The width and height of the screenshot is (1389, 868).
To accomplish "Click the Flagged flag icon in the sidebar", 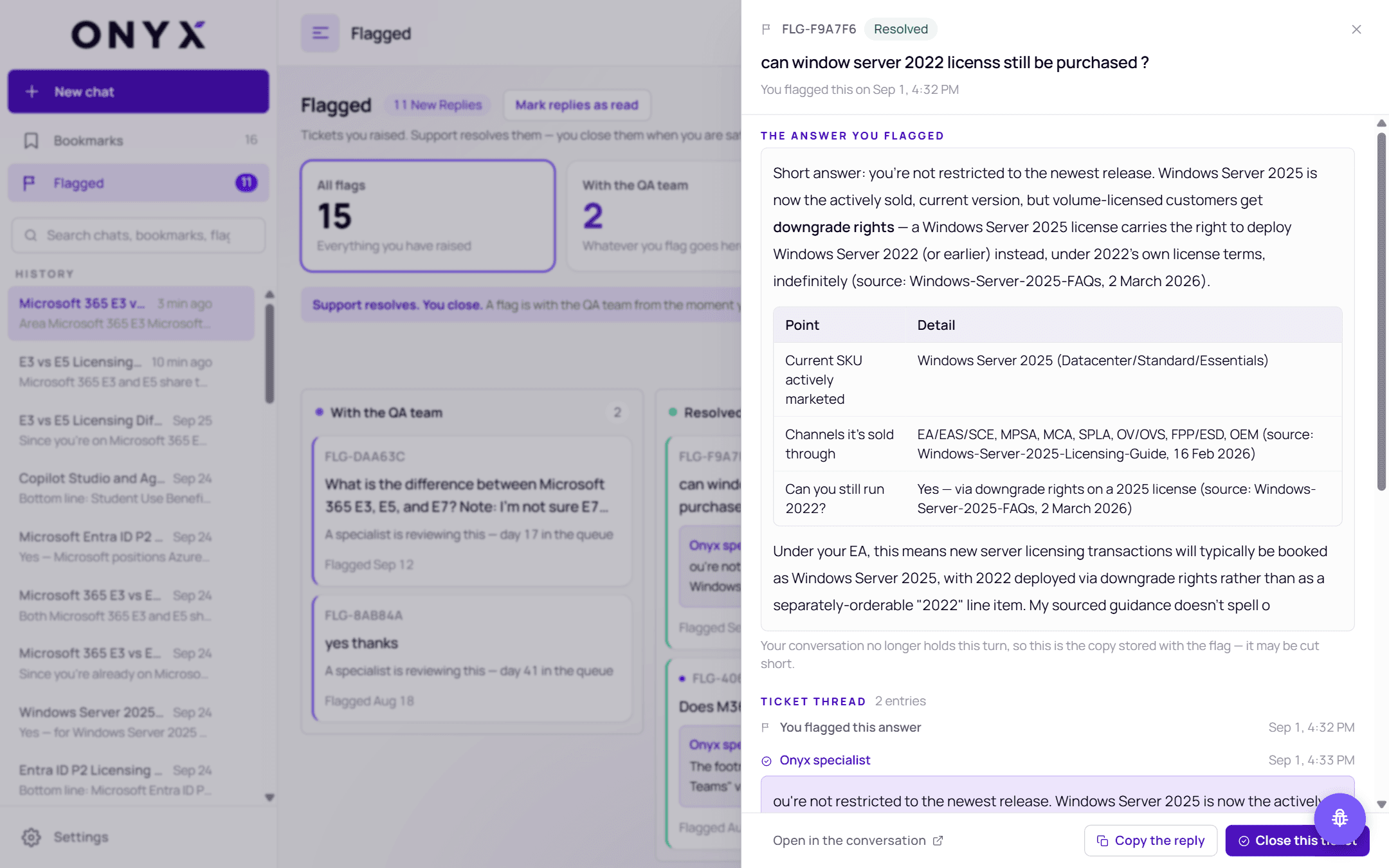I will [29, 183].
